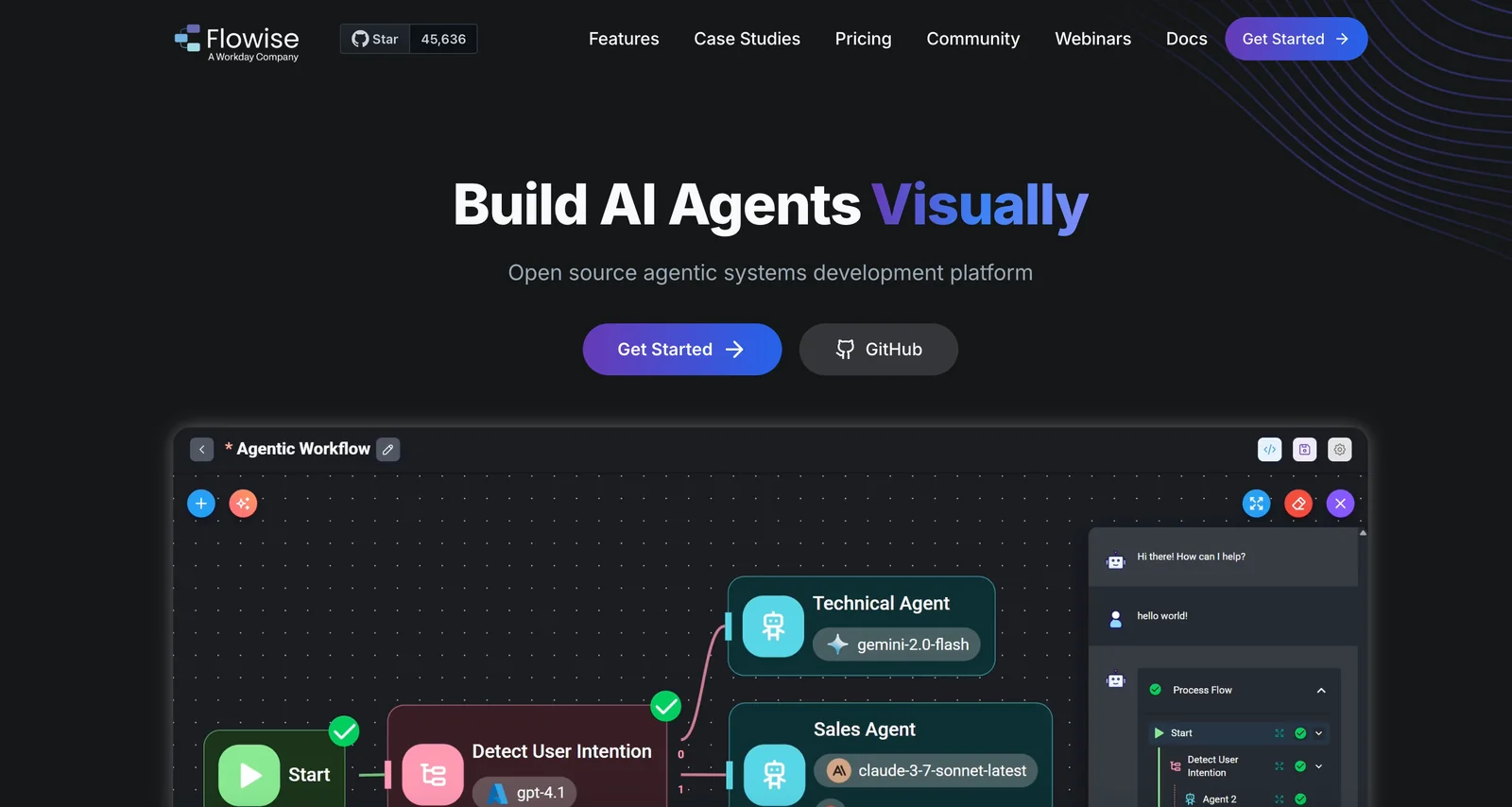Go to the Docs nav link
The image size is (1512, 807).
click(x=1186, y=39)
